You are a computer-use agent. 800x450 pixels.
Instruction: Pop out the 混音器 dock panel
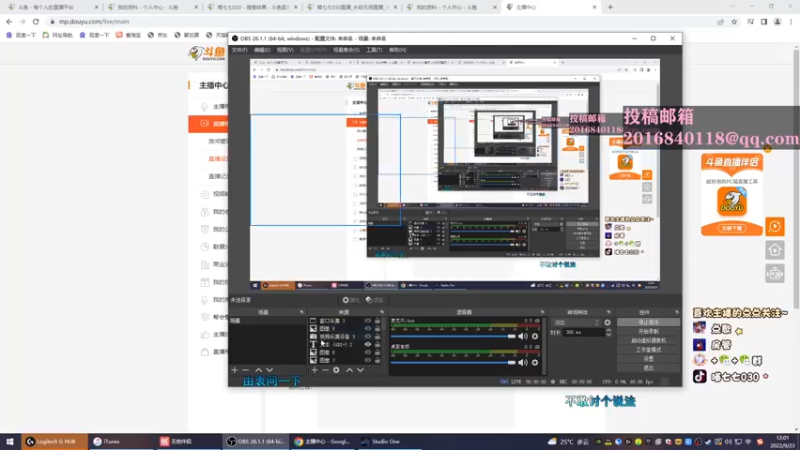coord(542,312)
